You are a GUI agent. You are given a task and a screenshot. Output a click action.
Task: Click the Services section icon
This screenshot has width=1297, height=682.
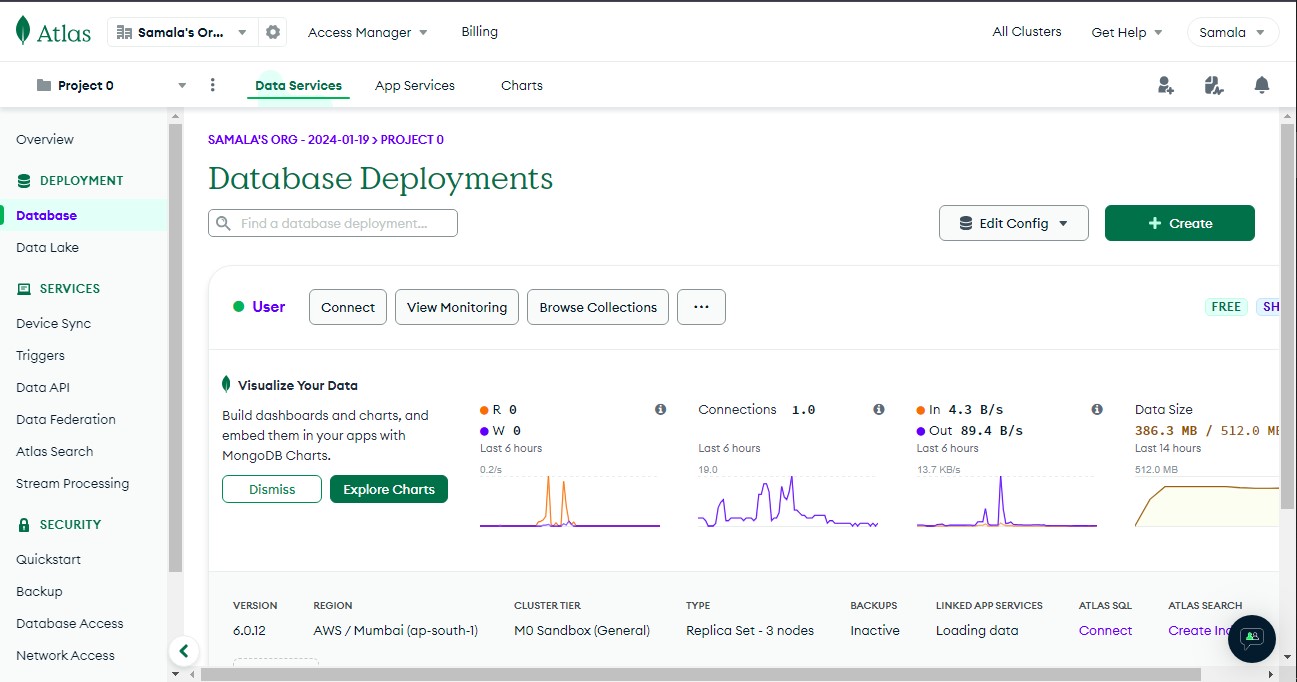pos(24,289)
